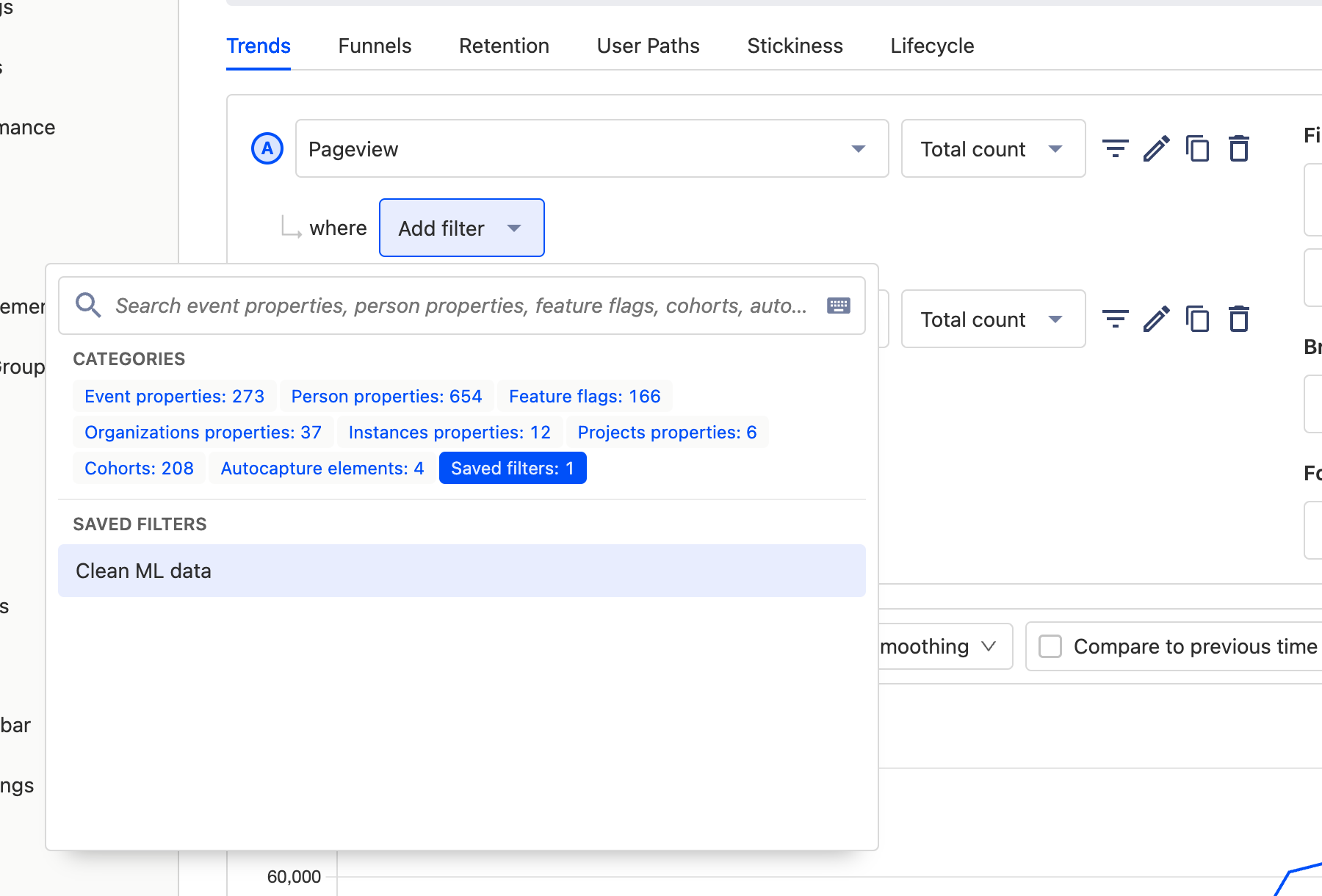Click filter icon on second series row

(1115, 319)
